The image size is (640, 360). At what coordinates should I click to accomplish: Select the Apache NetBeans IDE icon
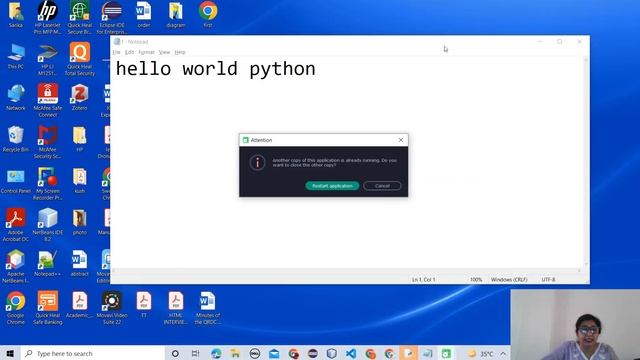(x=16, y=267)
